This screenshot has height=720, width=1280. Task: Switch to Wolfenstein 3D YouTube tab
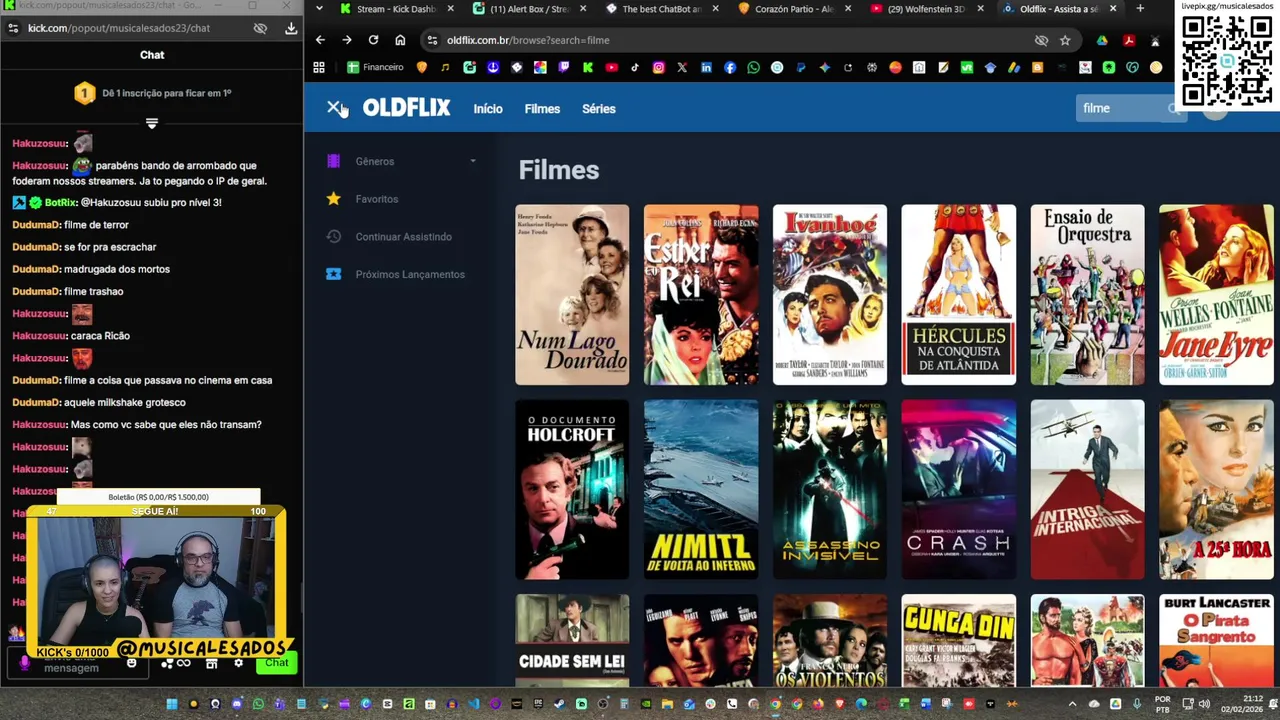(x=926, y=9)
